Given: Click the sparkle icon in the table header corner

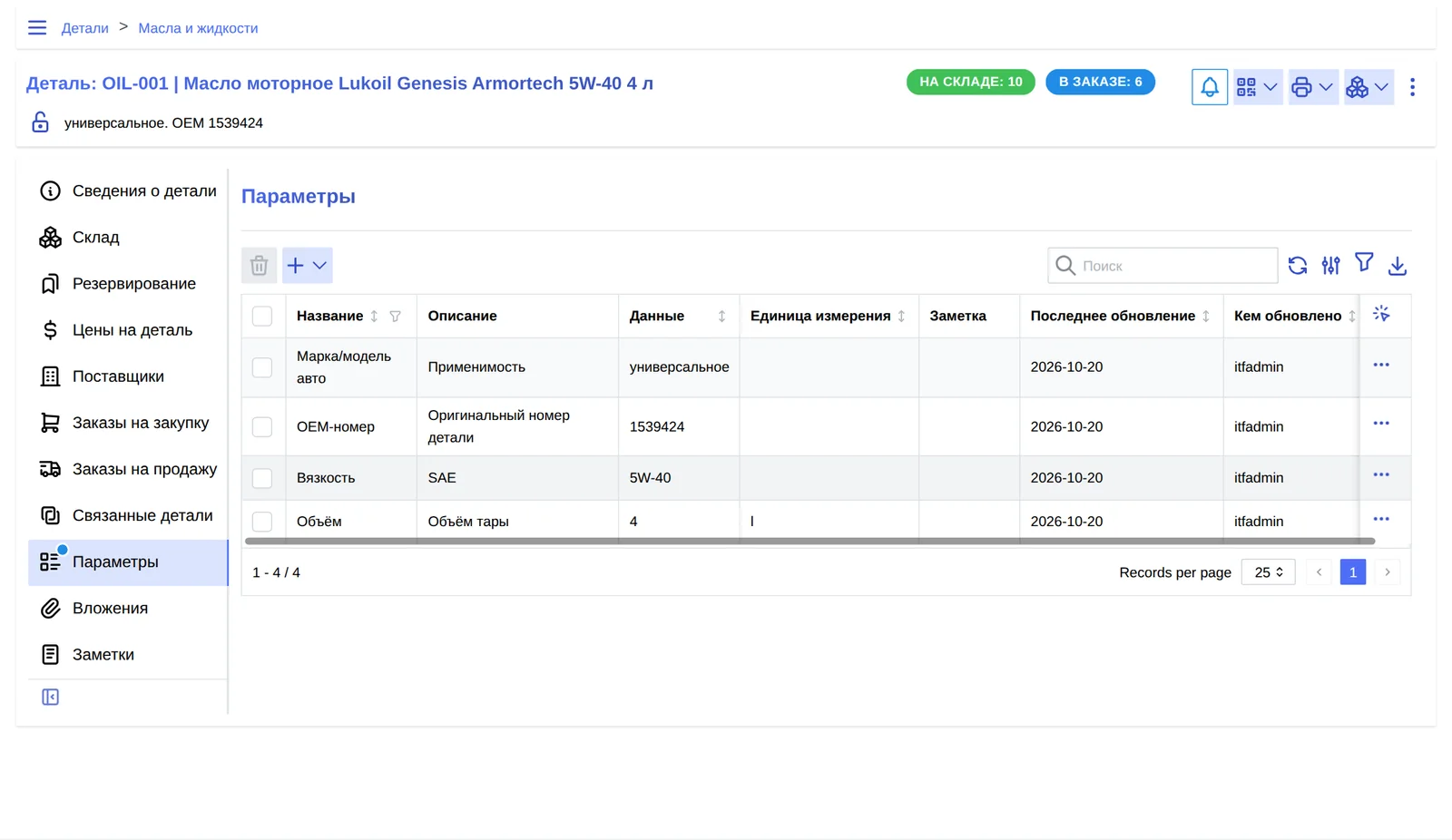Looking at the screenshot, I should 1381,314.
